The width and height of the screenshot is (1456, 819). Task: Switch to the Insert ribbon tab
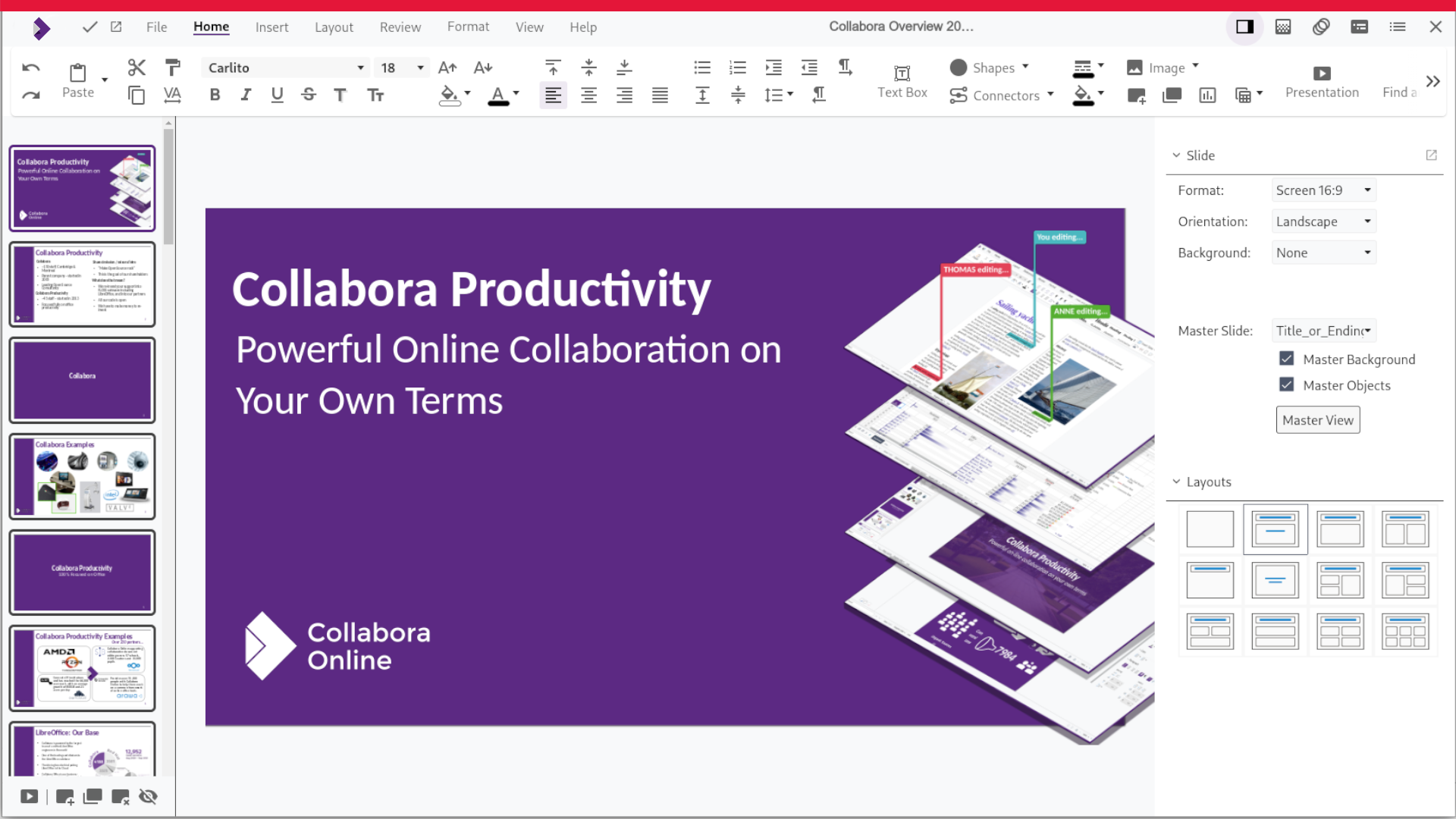[x=272, y=27]
